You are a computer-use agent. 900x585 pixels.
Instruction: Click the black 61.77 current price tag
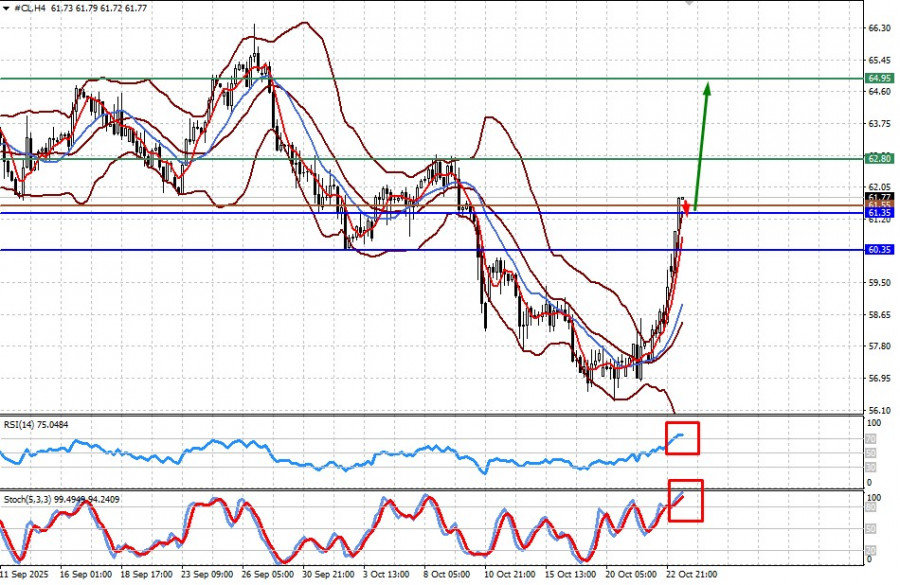(x=879, y=198)
